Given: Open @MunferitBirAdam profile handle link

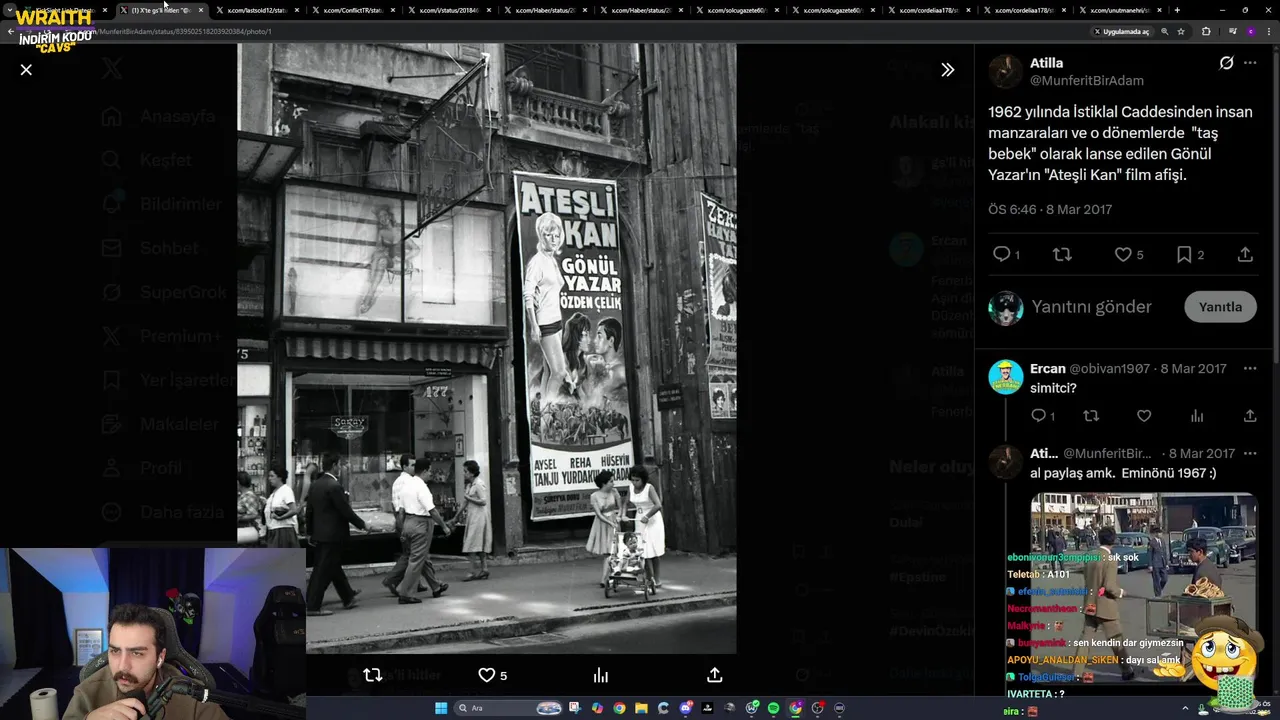Looking at the screenshot, I should (x=1087, y=80).
